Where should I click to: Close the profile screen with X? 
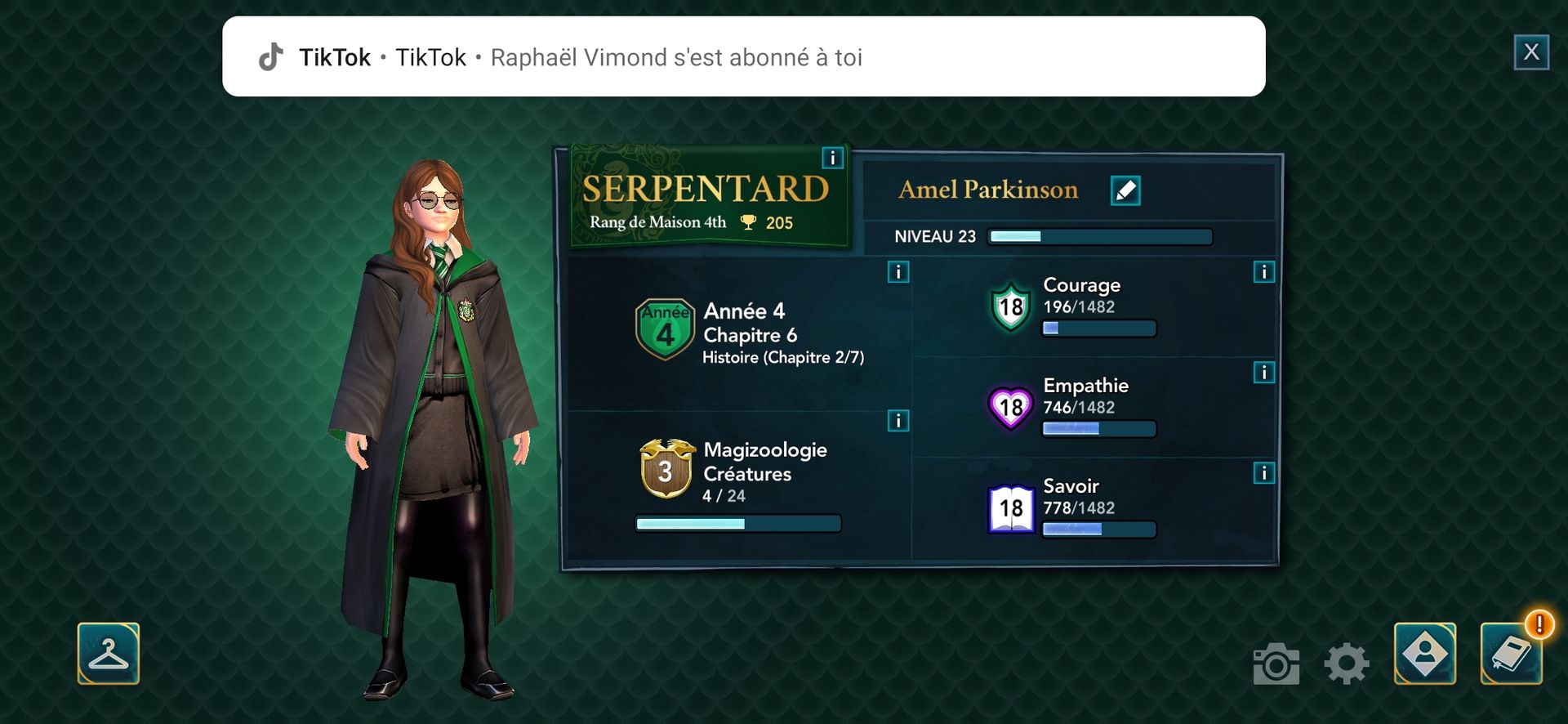tap(1531, 52)
